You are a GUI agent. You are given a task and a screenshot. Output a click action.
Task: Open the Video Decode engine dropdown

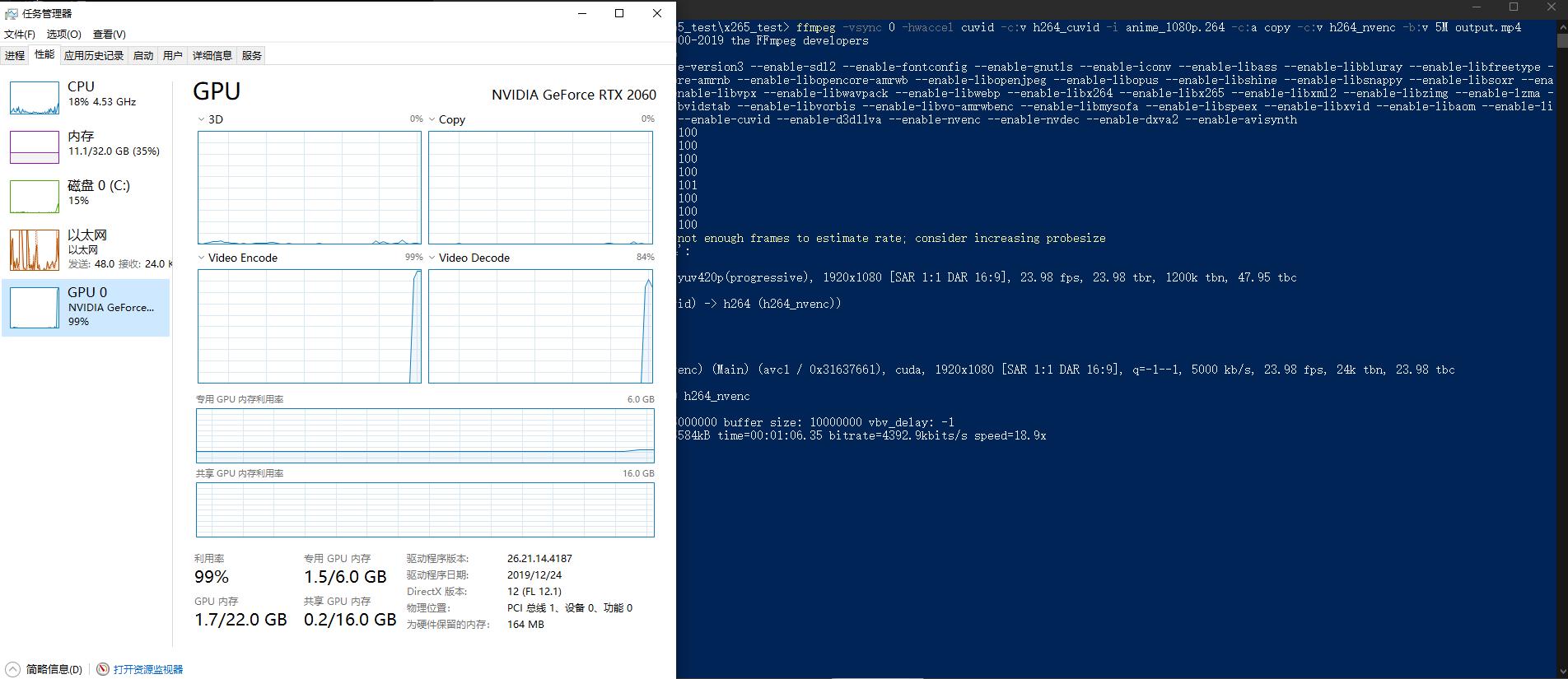pos(432,258)
